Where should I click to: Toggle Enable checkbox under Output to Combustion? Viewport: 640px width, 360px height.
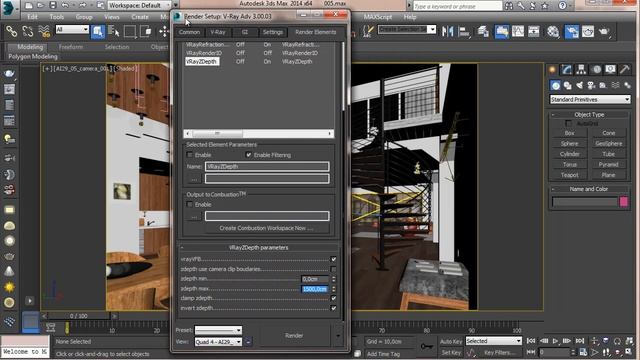189,204
